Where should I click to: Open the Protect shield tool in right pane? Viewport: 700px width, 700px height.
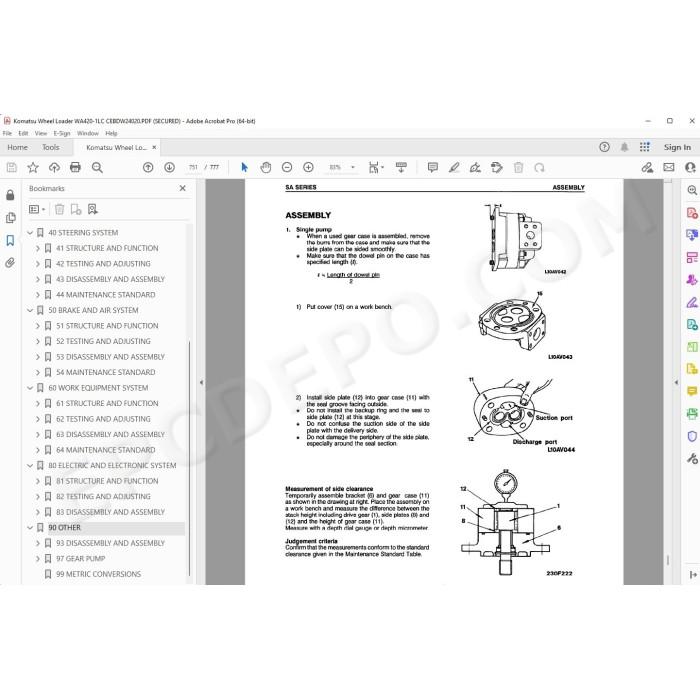pos(692,436)
